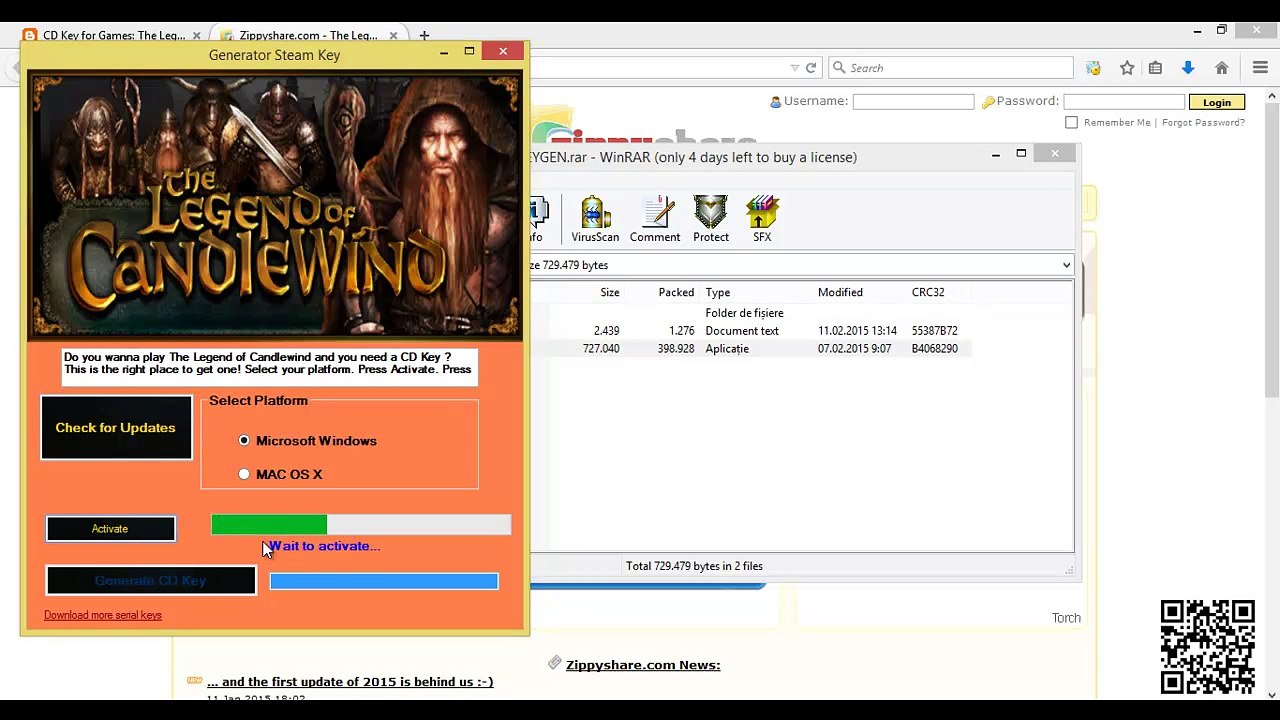Switch to the Zippyshare.com tab
The width and height of the screenshot is (1280, 720).
(x=310, y=35)
